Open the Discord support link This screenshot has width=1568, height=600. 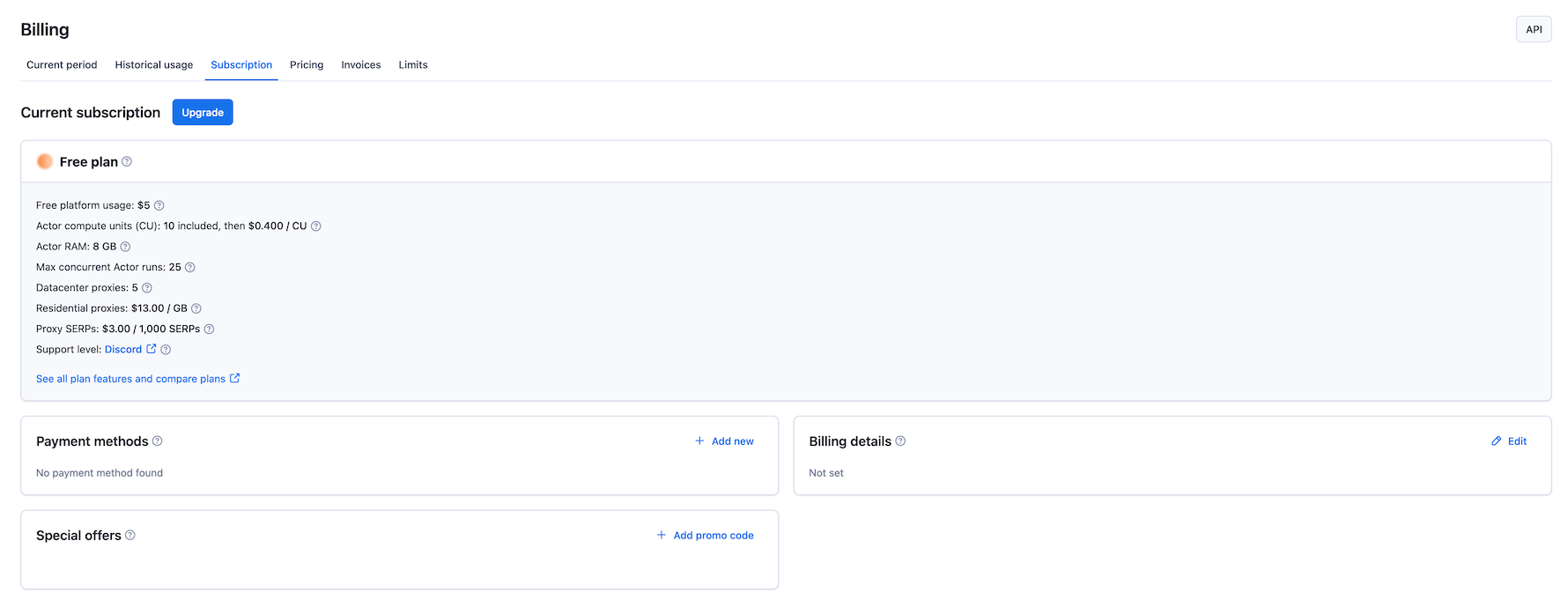(x=123, y=350)
